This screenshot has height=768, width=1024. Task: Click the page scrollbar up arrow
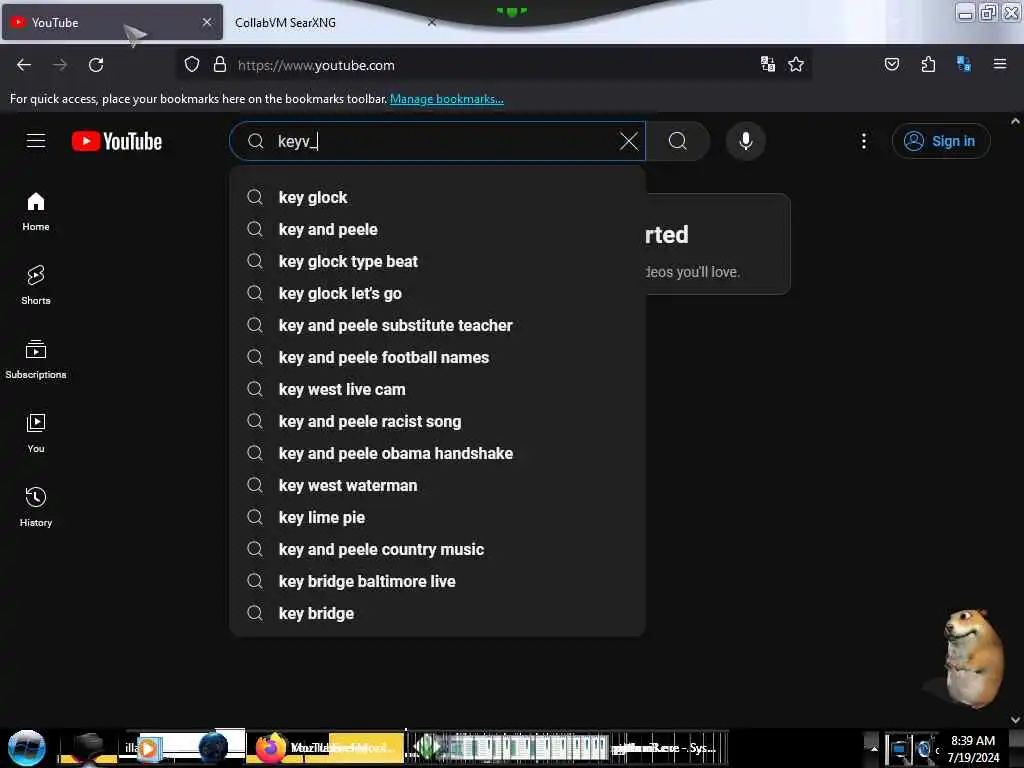[x=1015, y=121]
